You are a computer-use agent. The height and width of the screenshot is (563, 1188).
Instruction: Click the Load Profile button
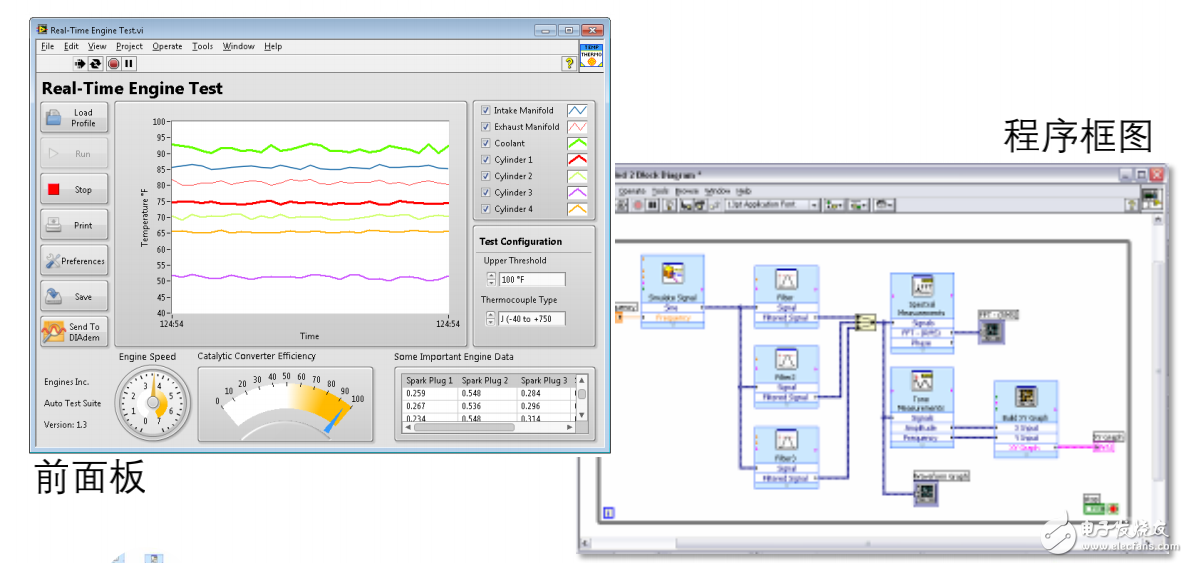pos(74,118)
